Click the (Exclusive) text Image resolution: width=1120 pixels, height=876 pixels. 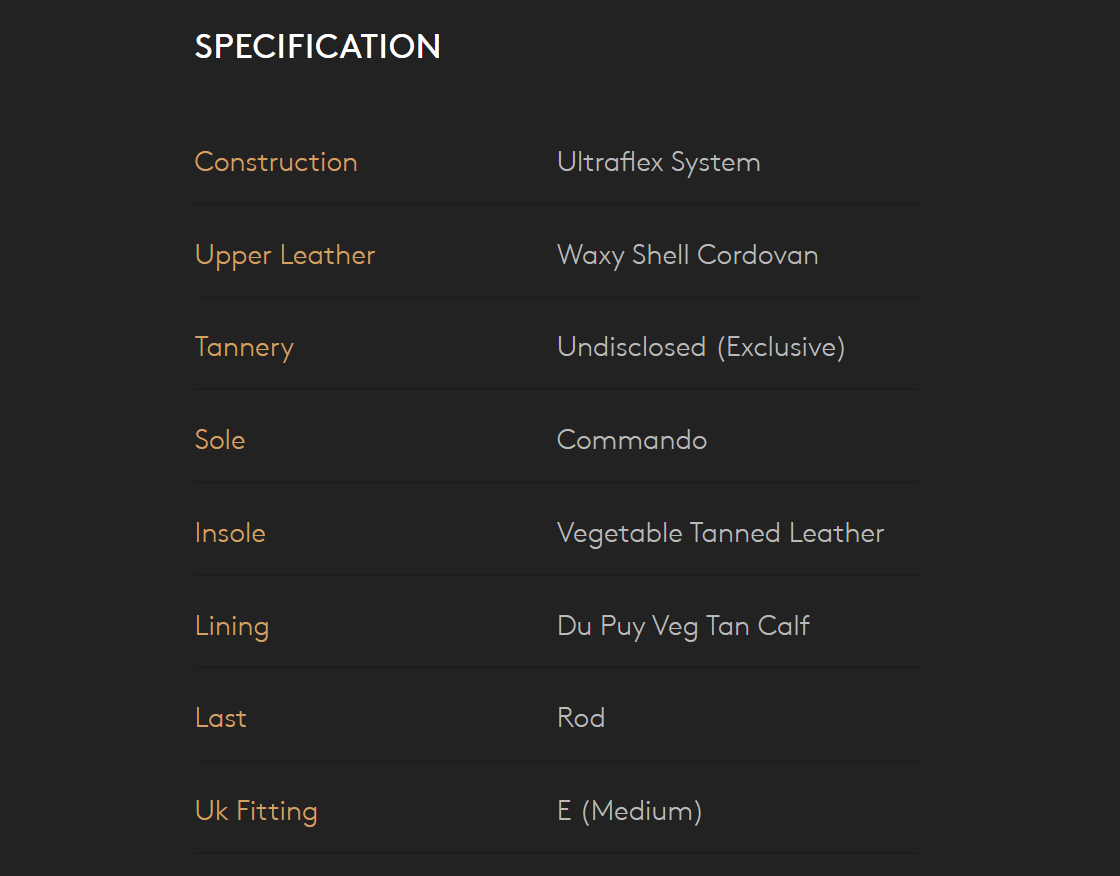point(781,347)
